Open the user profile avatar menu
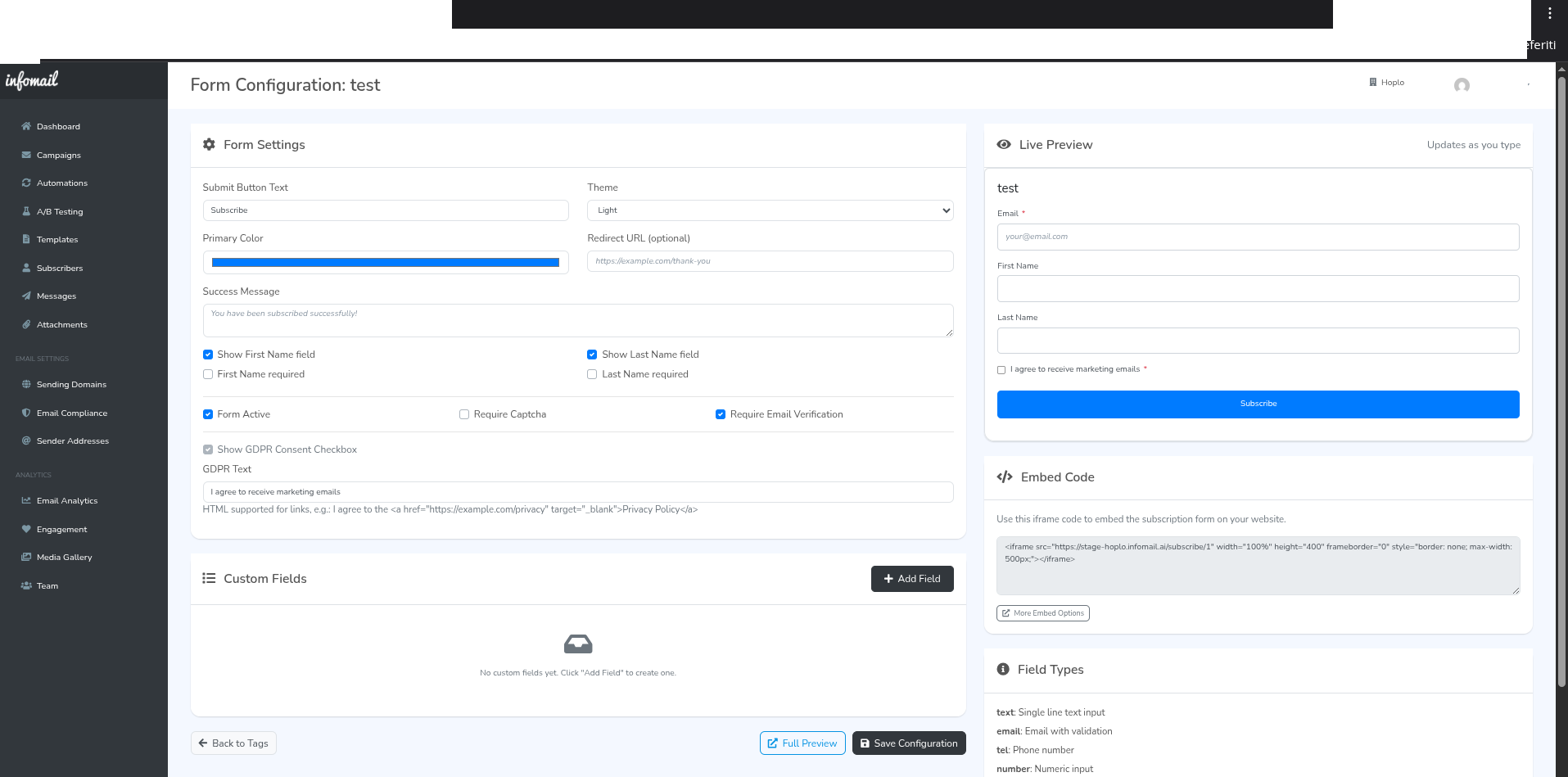Image resolution: width=1568 pixels, height=777 pixels. 1462,85
